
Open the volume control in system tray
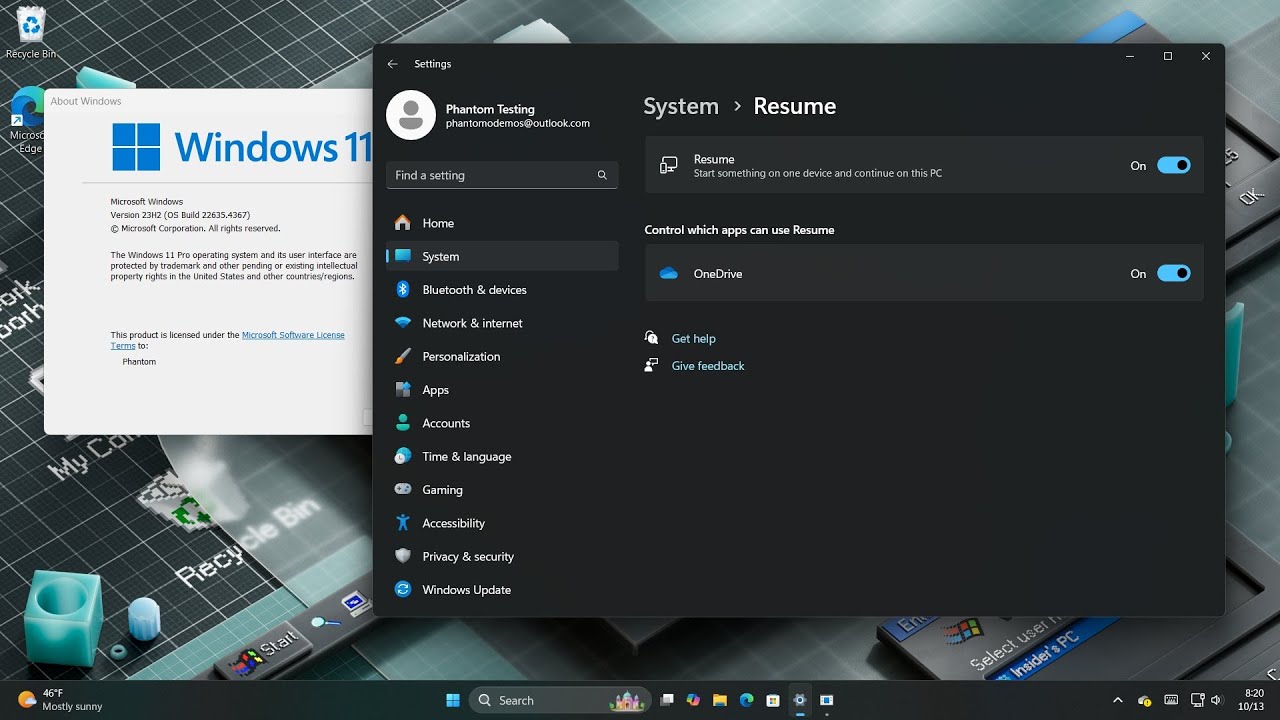click(x=1216, y=700)
